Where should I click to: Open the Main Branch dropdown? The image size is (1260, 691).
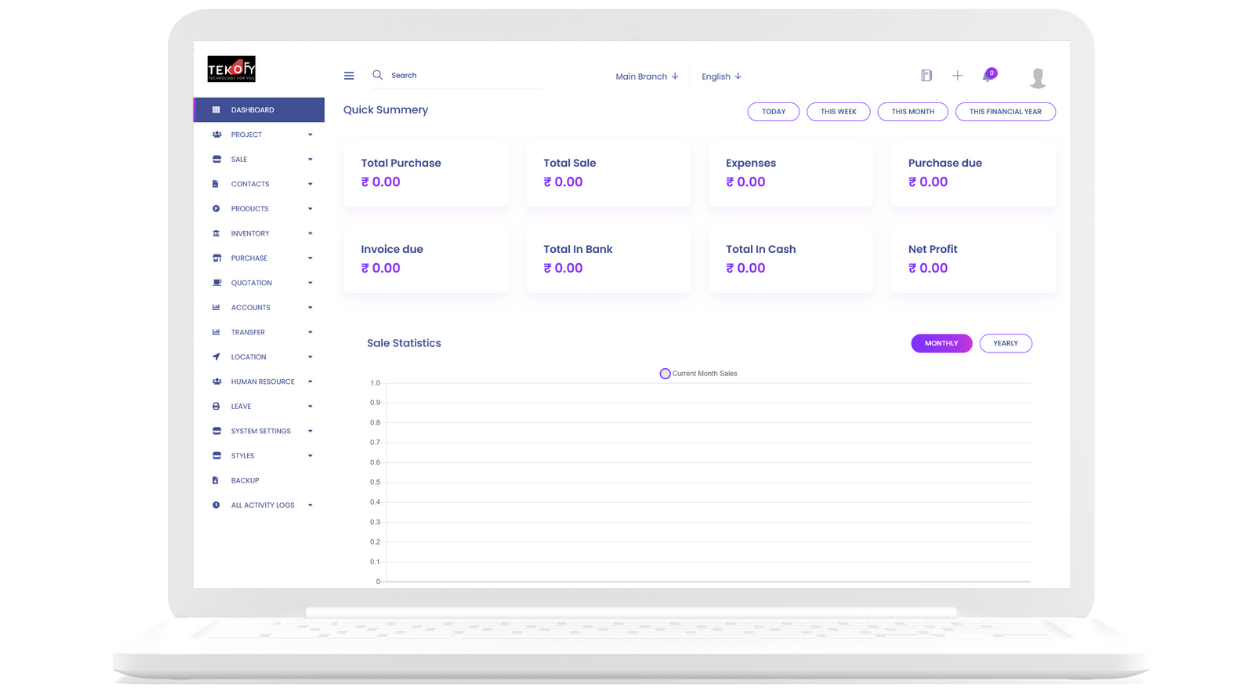tap(646, 76)
